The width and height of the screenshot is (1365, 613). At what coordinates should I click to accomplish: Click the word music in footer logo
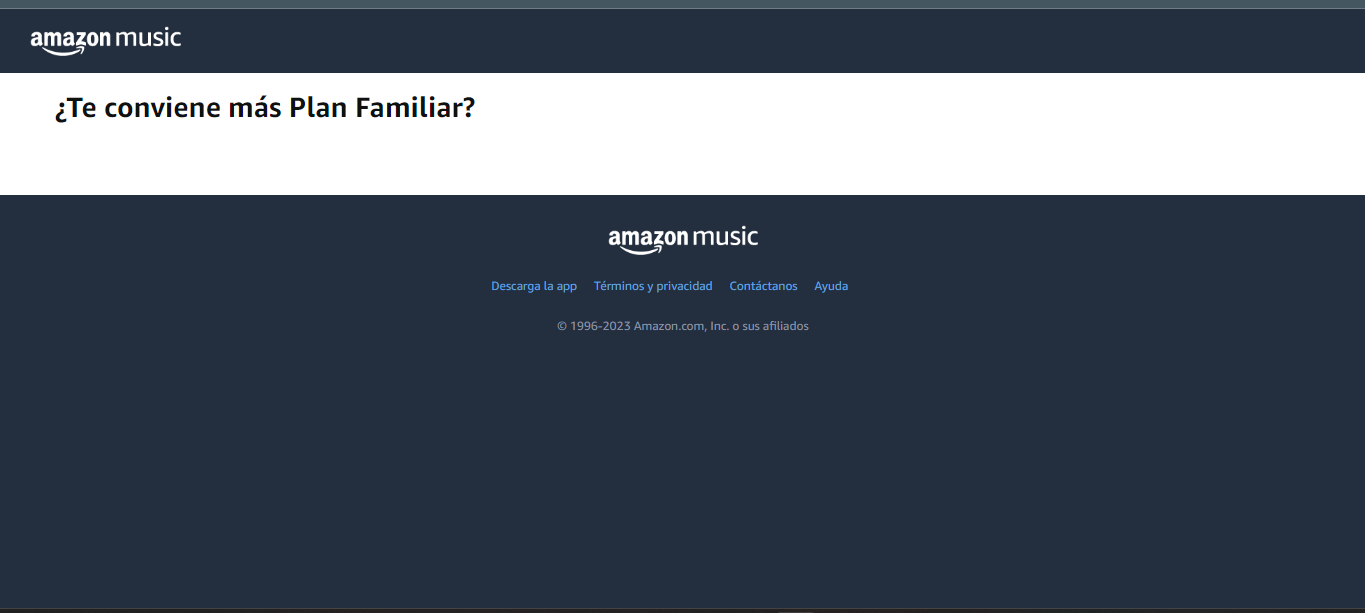[726, 237]
